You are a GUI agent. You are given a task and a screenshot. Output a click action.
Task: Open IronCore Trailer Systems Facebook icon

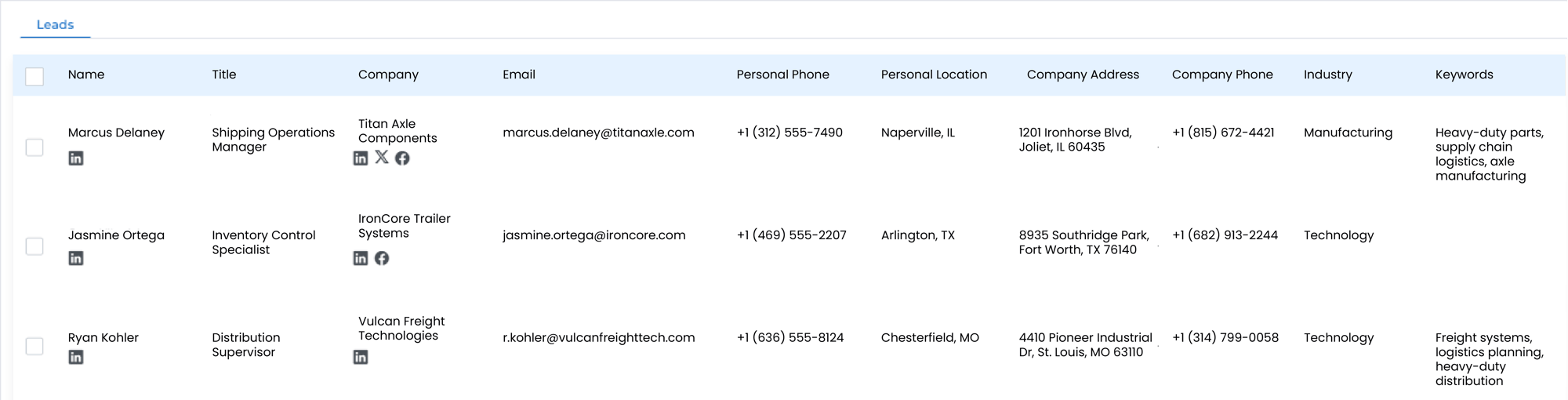tap(382, 258)
